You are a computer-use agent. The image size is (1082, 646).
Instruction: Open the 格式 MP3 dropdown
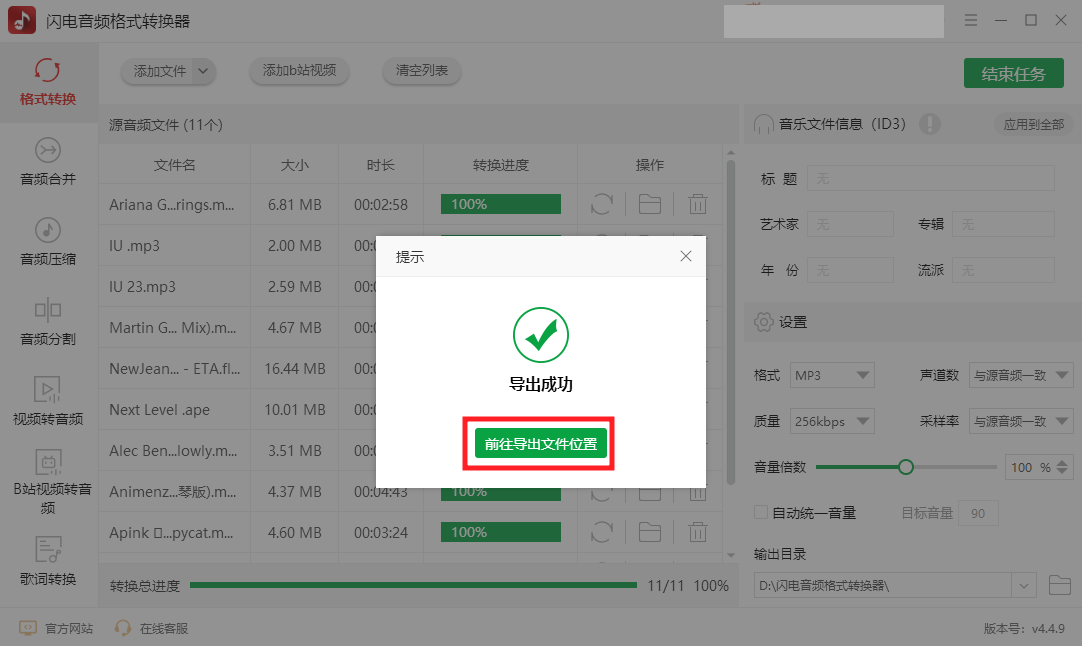[x=832, y=375]
